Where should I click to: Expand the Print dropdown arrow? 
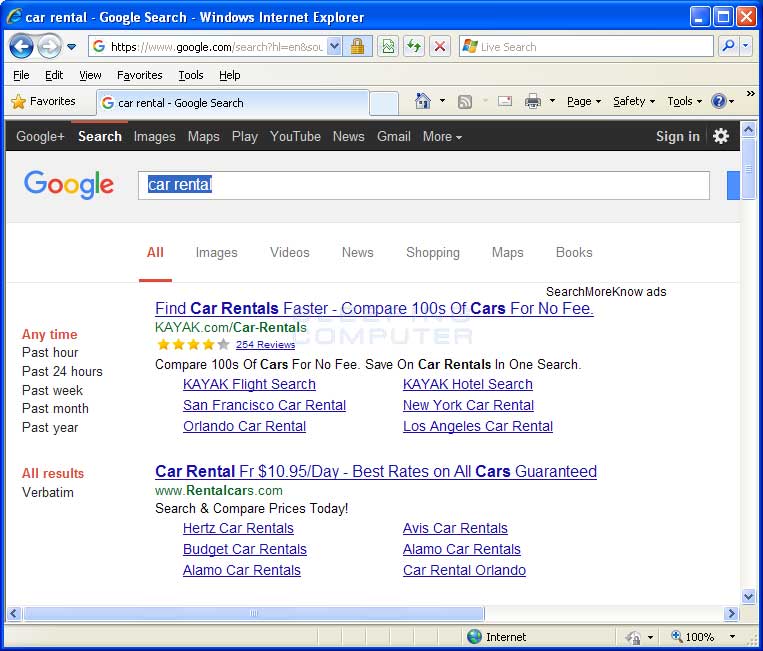(x=552, y=101)
